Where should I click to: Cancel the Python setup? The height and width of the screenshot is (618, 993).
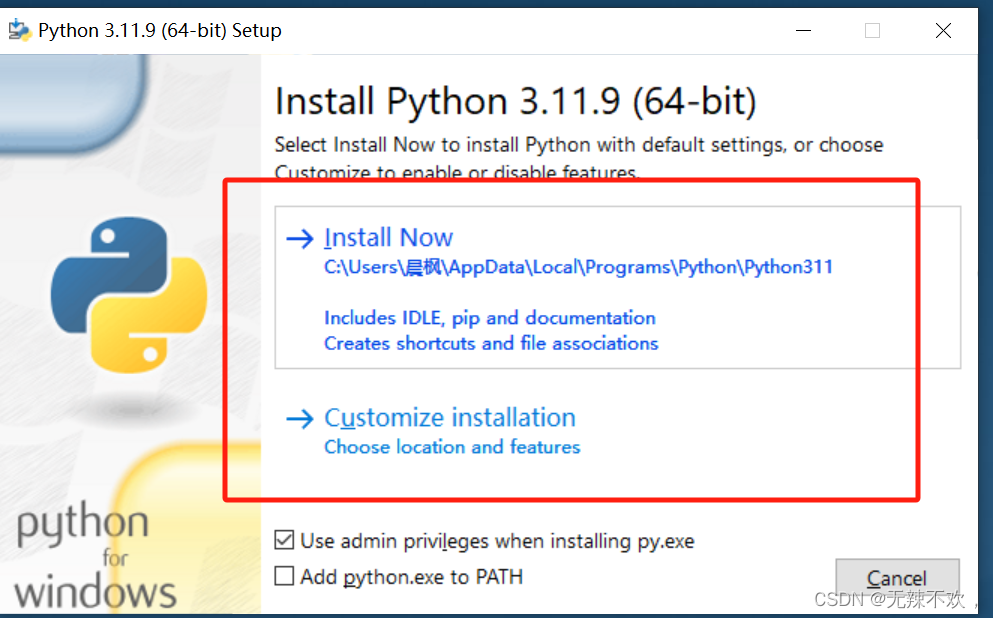click(x=897, y=577)
